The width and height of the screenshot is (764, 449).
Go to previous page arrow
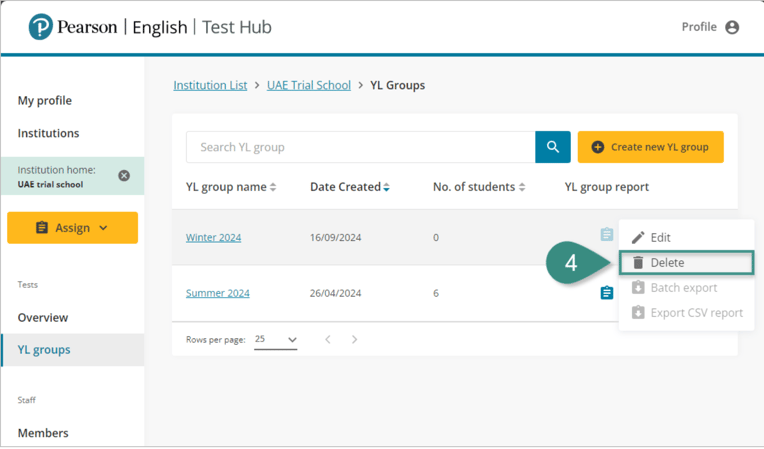(x=328, y=340)
